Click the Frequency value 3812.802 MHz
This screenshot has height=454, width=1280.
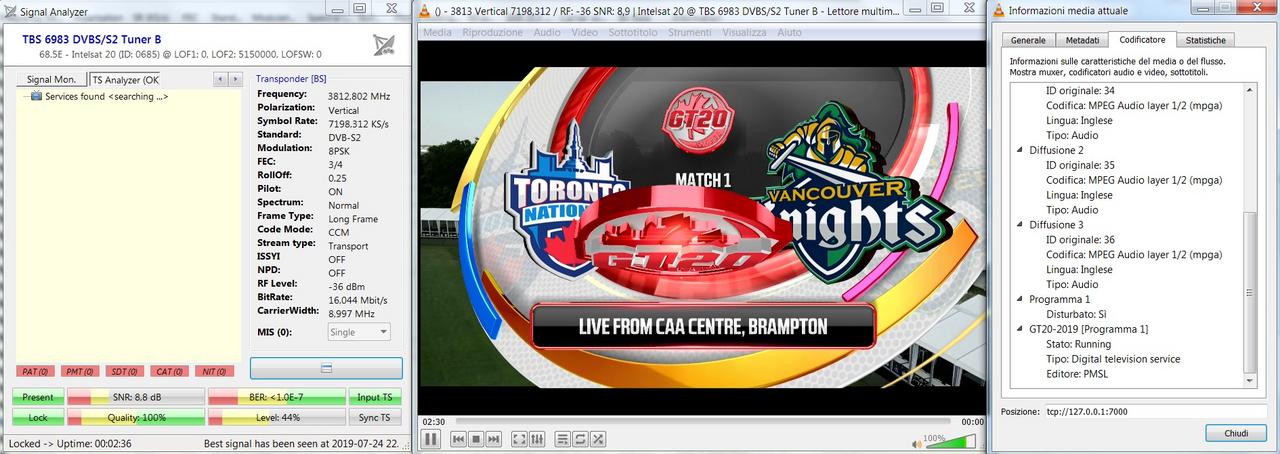tap(359, 96)
